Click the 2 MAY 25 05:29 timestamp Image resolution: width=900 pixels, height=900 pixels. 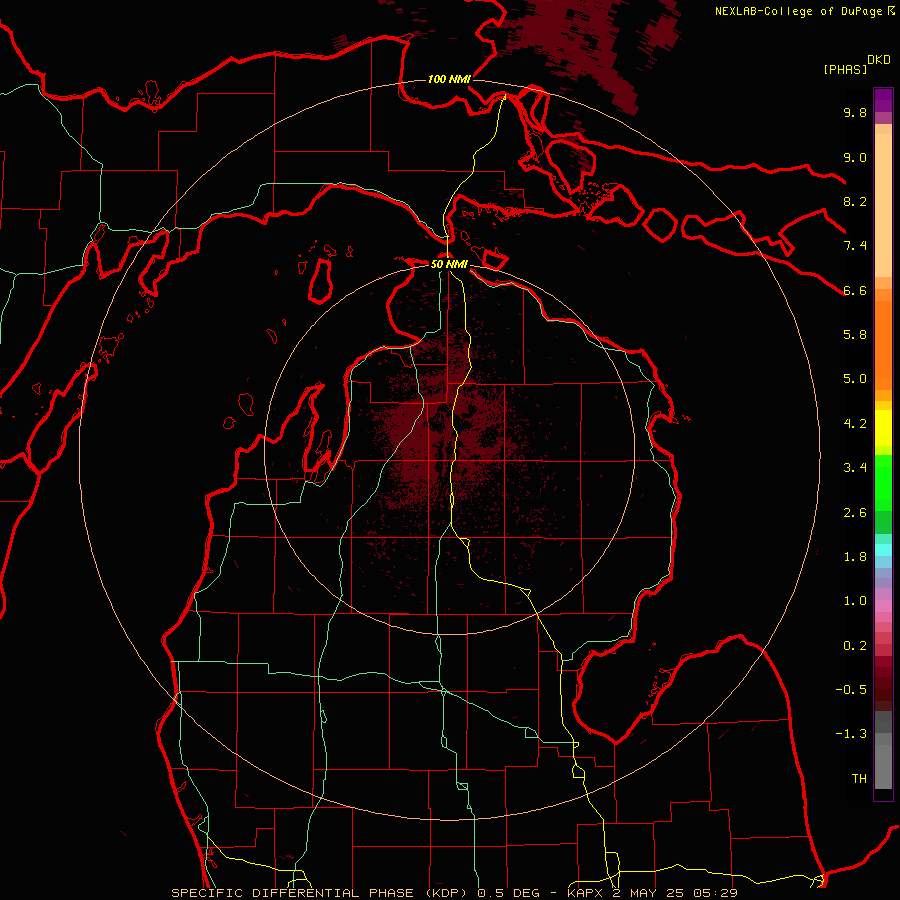click(675, 893)
